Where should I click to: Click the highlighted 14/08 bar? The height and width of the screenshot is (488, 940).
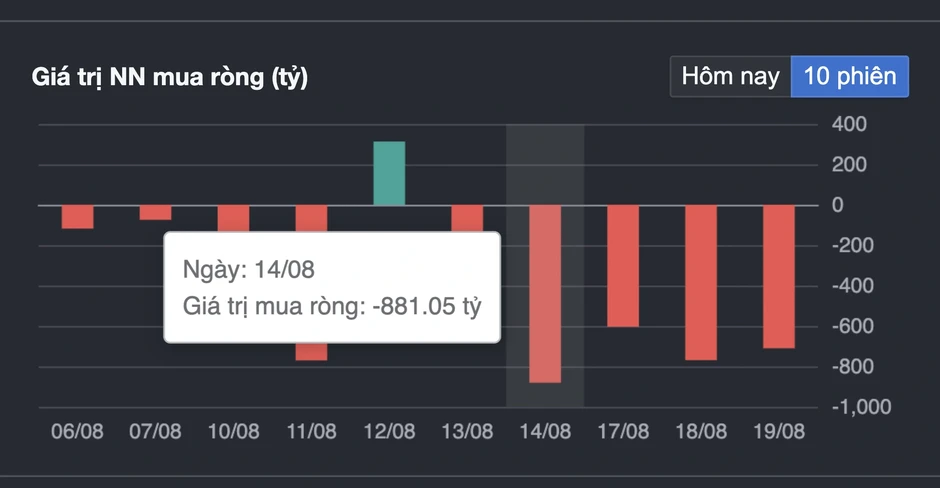click(545, 294)
